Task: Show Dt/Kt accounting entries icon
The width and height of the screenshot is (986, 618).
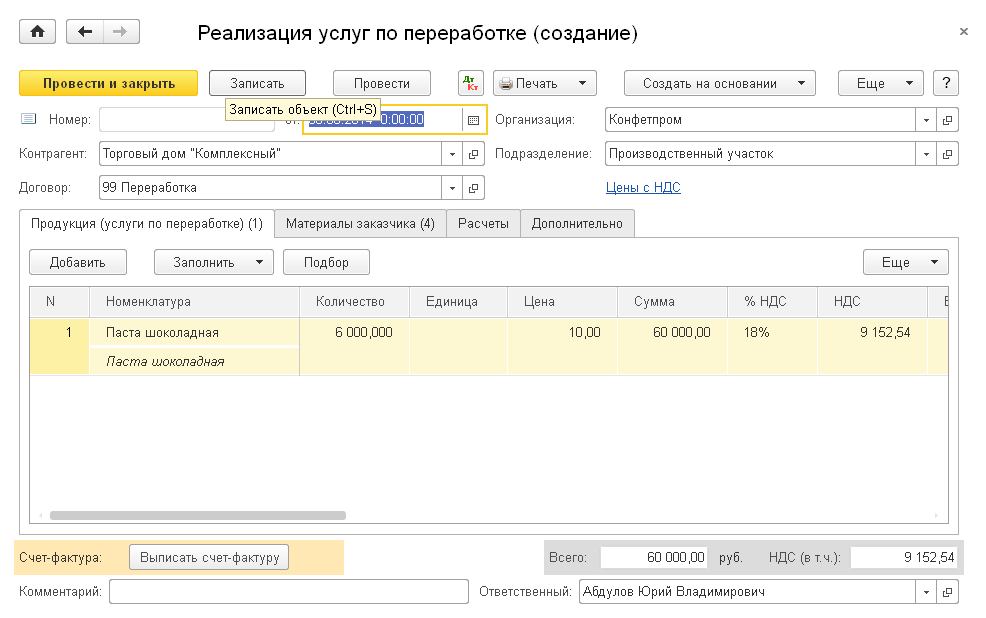Action: (x=471, y=83)
